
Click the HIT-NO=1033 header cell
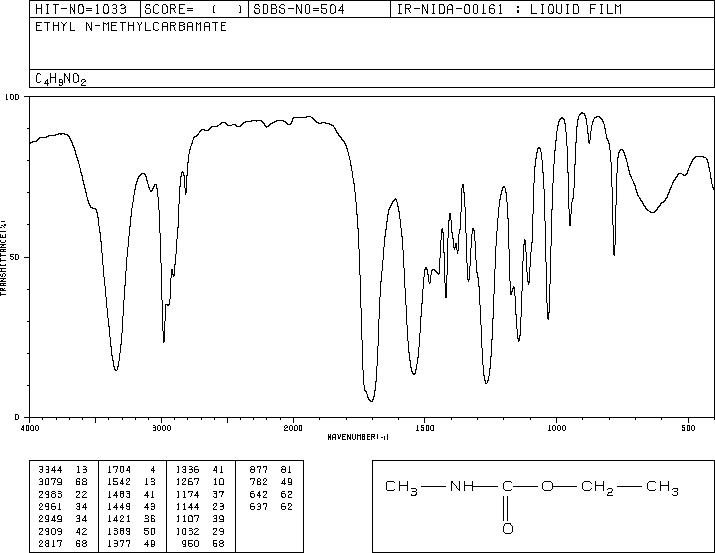point(81,10)
